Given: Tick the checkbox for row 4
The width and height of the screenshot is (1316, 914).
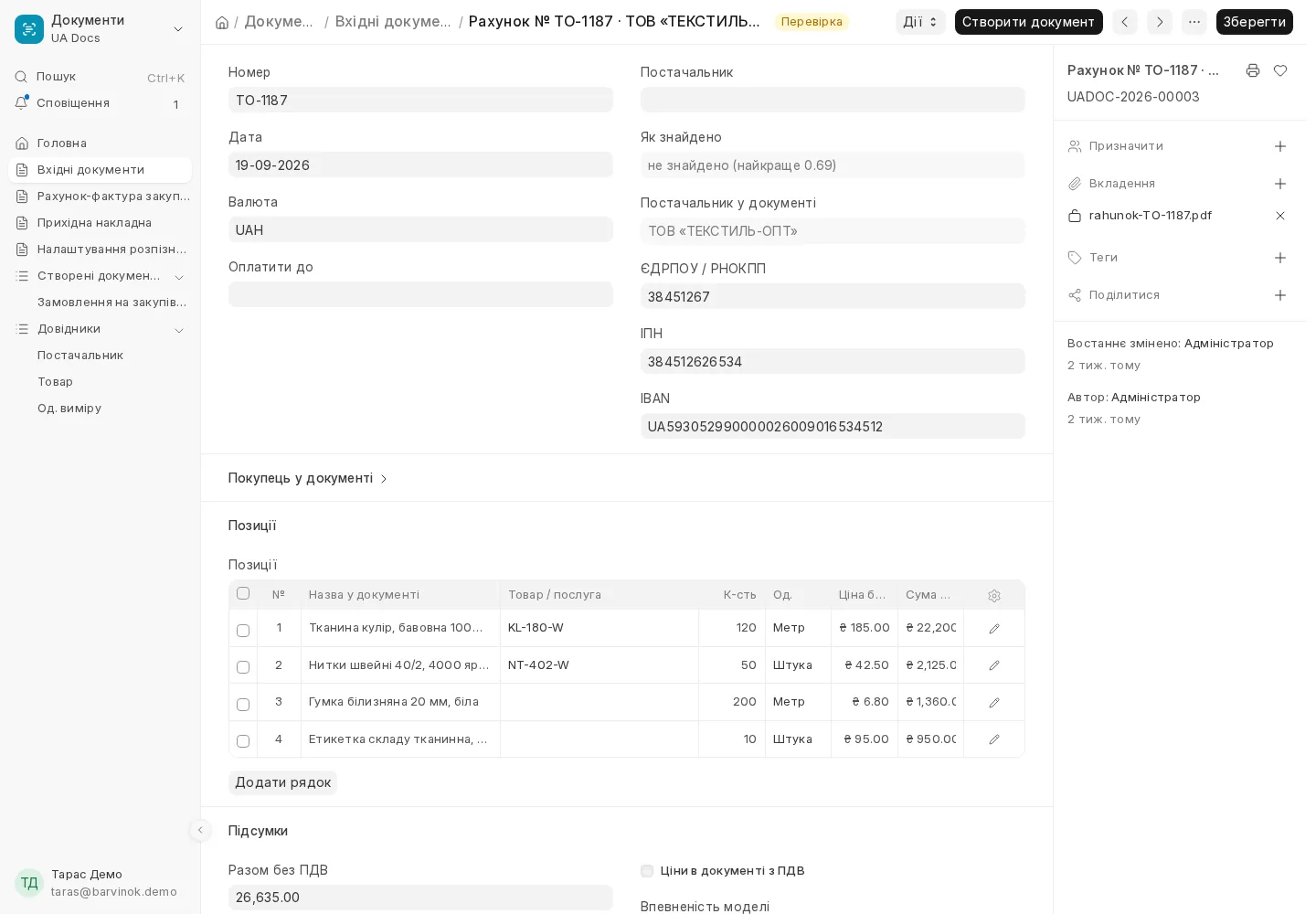Looking at the screenshot, I should pos(243,741).
